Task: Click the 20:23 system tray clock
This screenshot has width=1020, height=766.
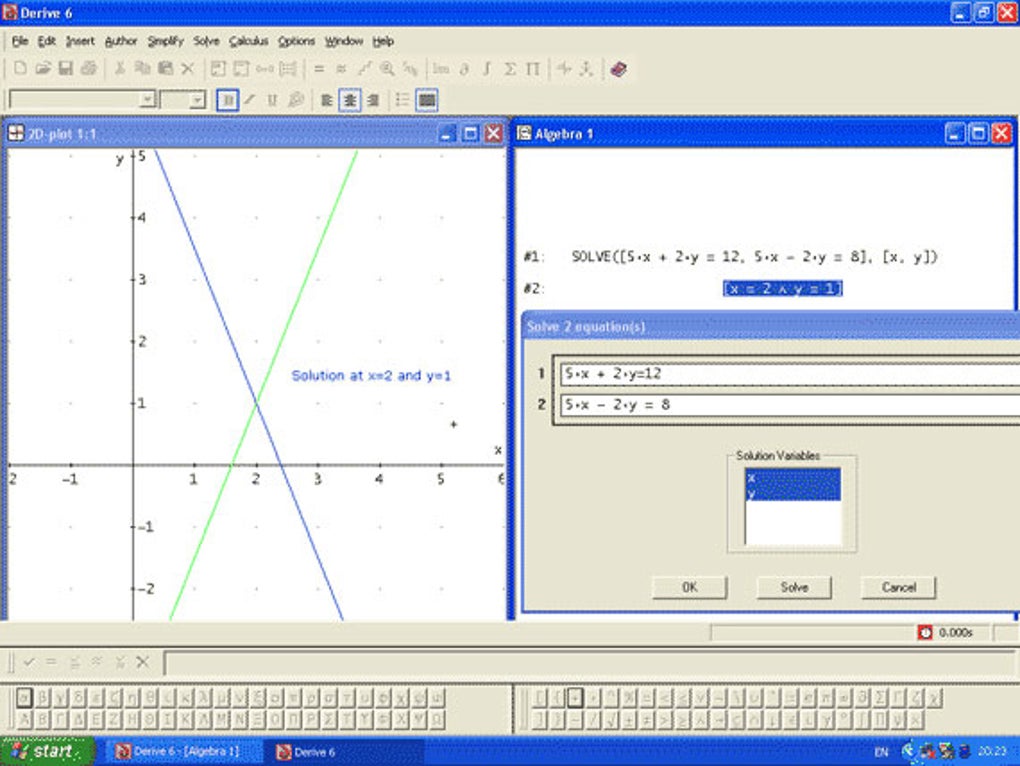Action: coord(991,752)
